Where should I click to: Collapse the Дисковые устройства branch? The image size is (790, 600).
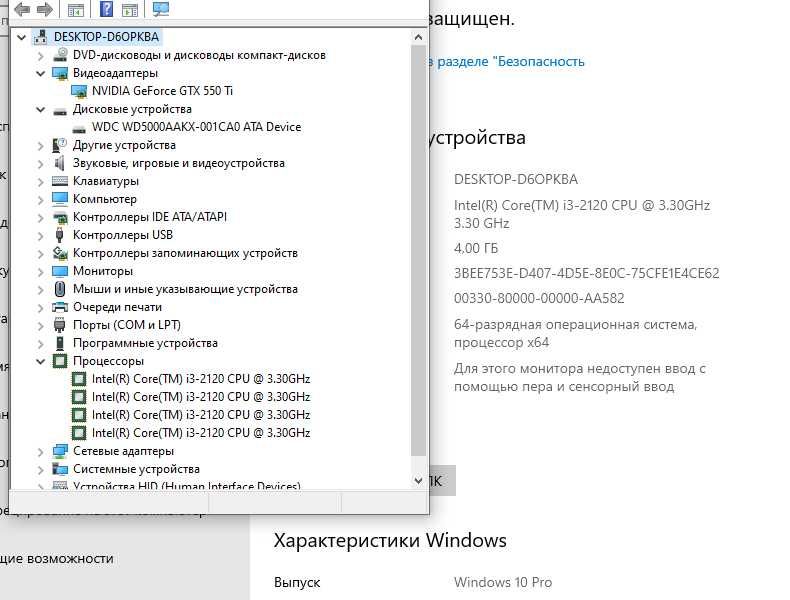(x=41, y=109)
